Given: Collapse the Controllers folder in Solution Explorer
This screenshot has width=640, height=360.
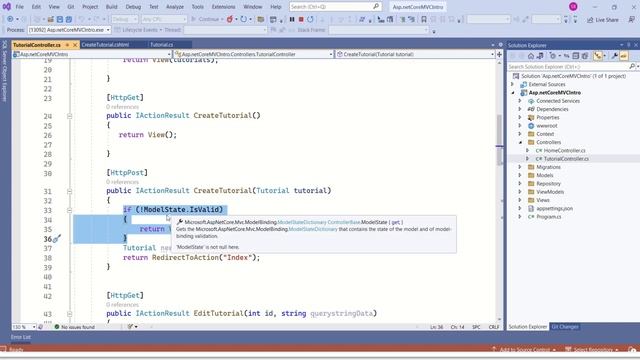Looking at the screenshot, I should 520,142.
